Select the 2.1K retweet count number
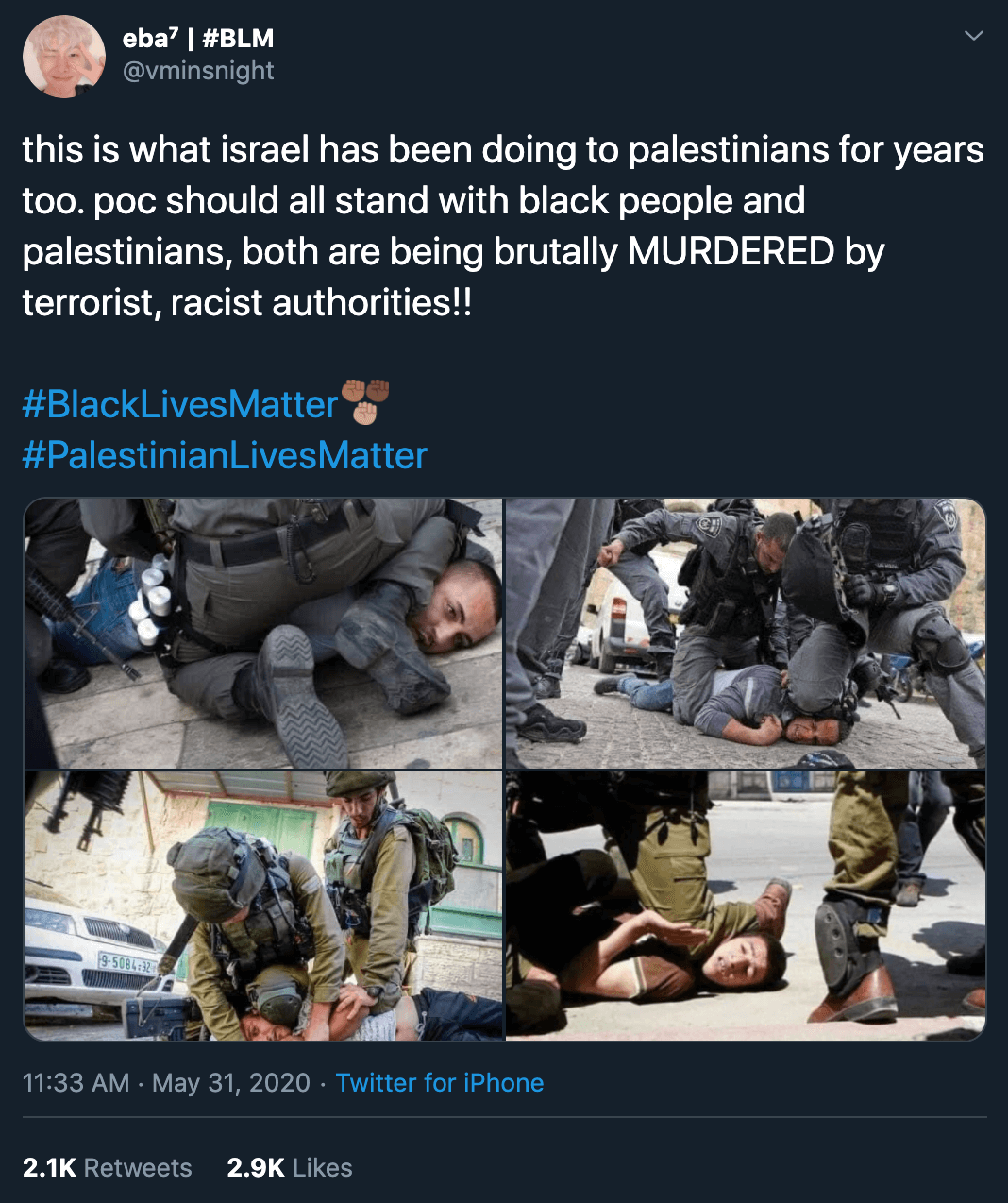Image resolution: width=1008 pixels, height=1203 pixels. click(x=49, y=1167)
